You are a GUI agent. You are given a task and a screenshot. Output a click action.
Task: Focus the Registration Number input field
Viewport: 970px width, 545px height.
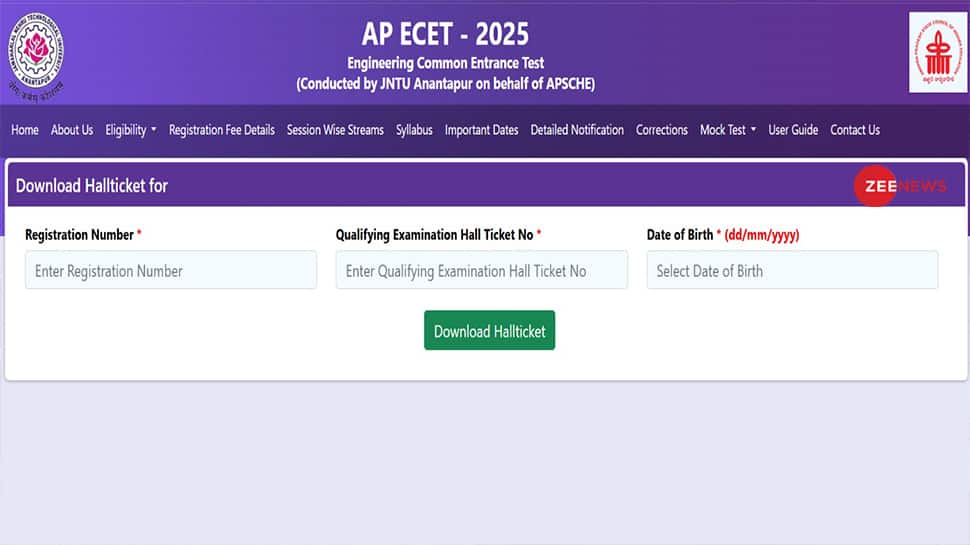(x=171, y=270)
